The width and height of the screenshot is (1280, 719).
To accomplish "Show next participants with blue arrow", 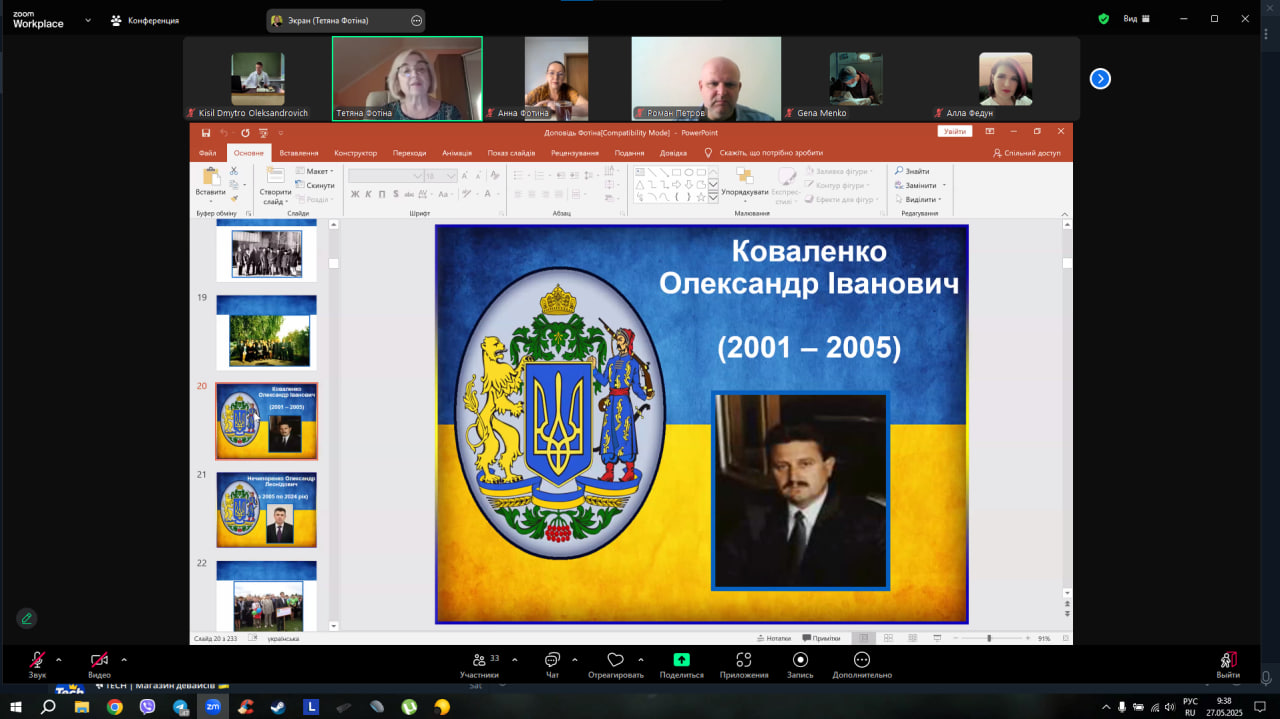I will point(1100,79).
